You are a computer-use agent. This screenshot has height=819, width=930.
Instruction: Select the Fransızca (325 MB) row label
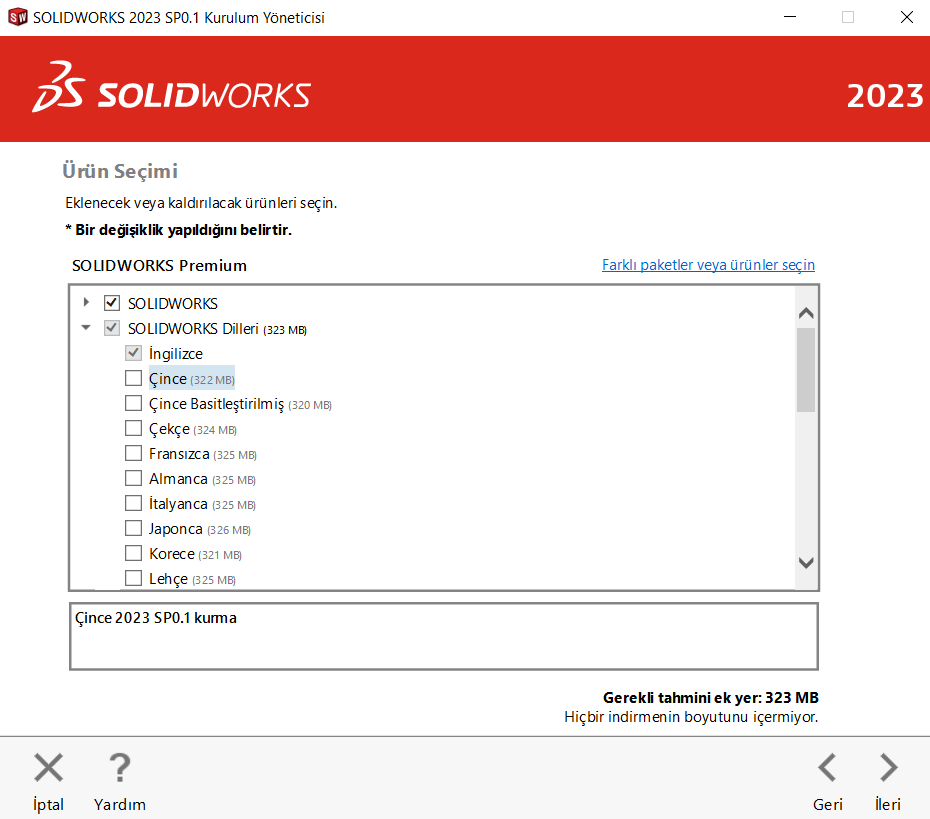(x=203, y=454)
